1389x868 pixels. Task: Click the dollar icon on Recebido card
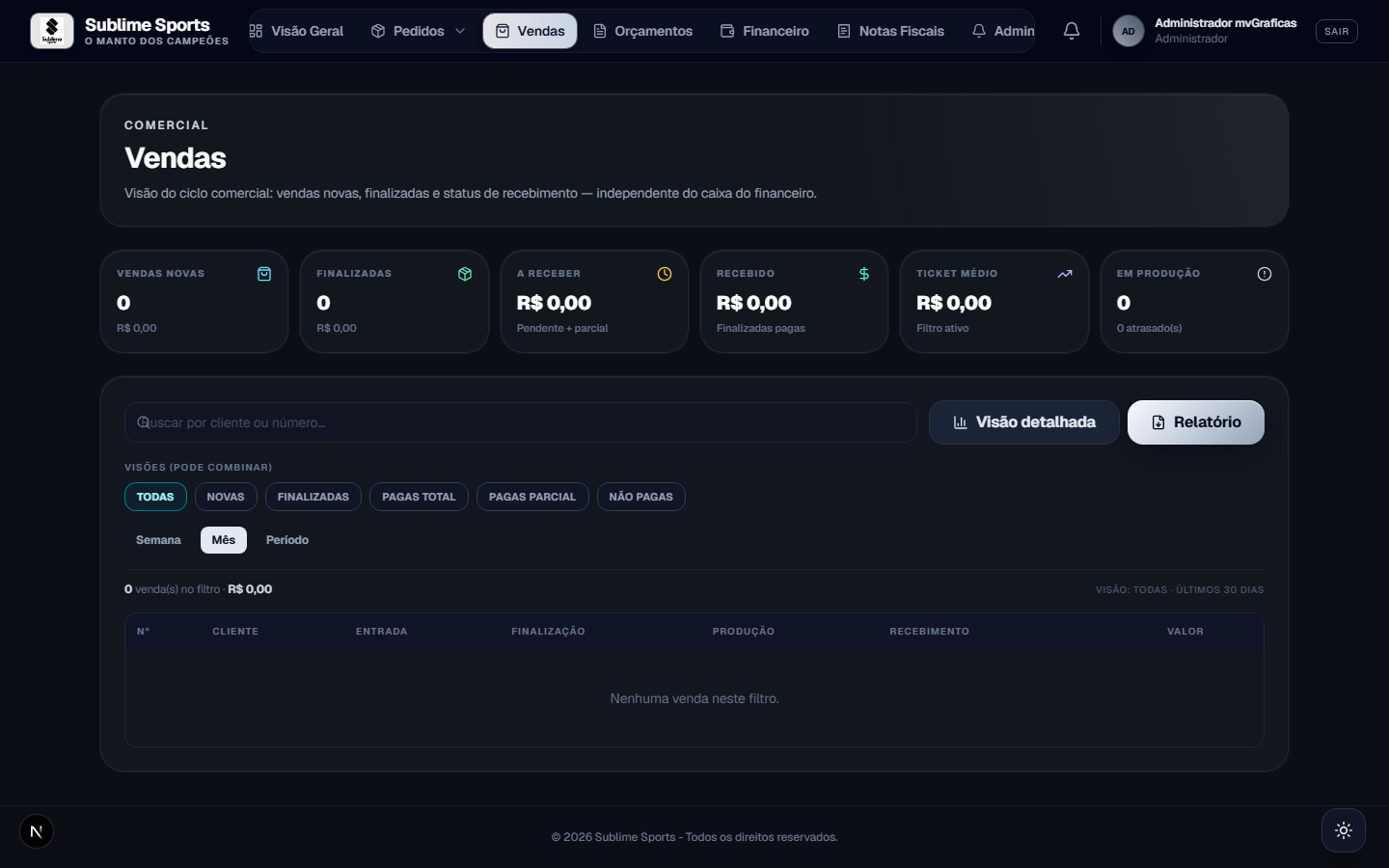point(864,274)
